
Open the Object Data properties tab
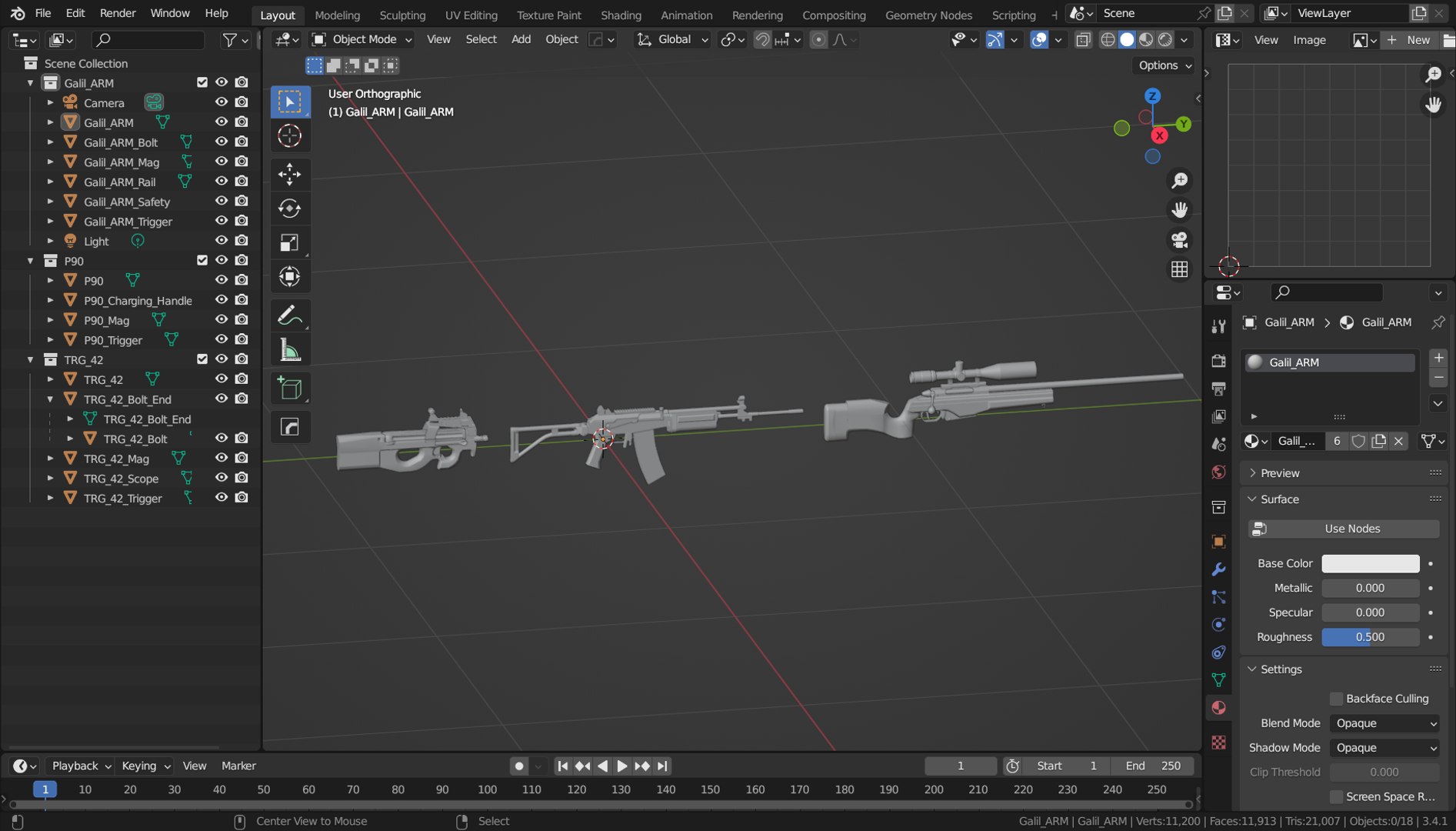(x=1219, y=679)
